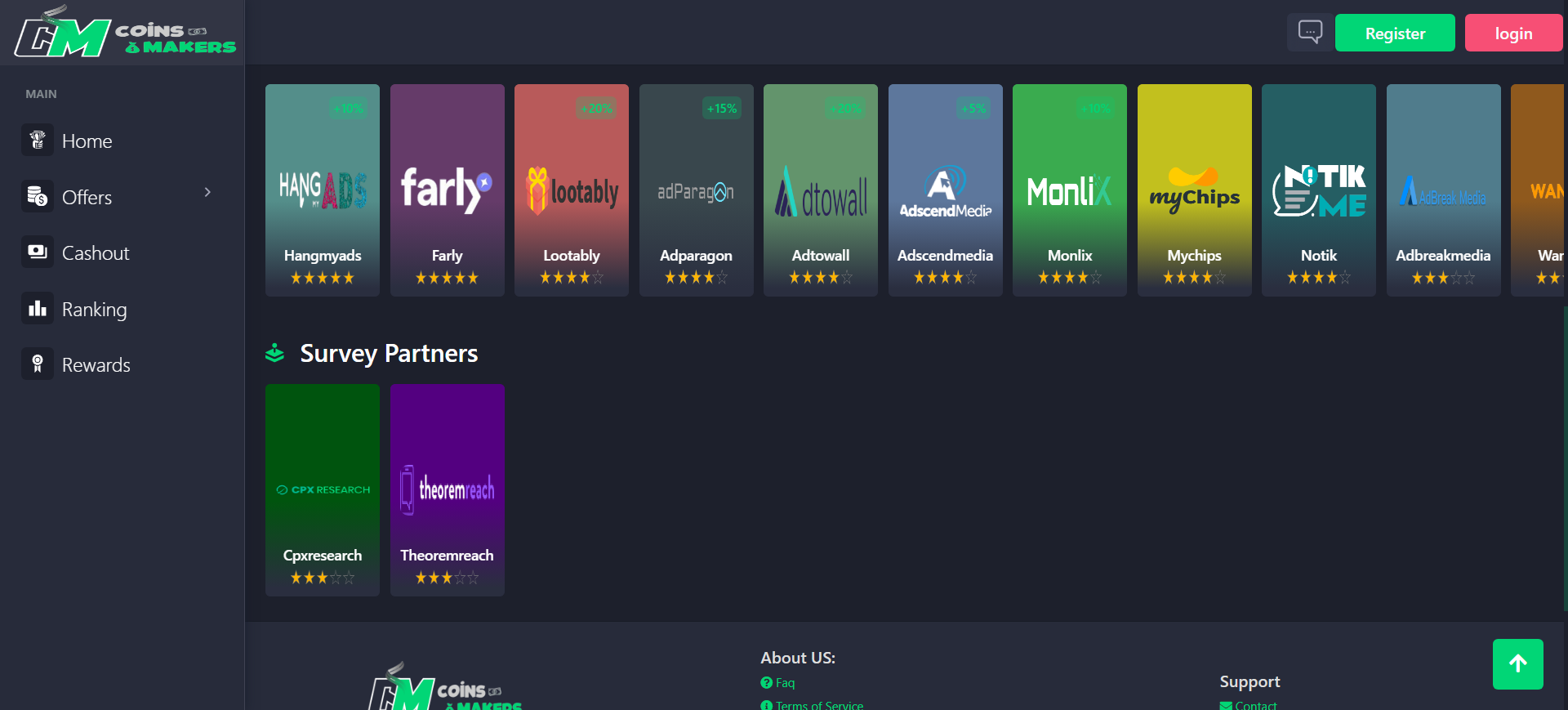
Task: Click the scroll-to-top arrow button
Action: pos(1517,663)
